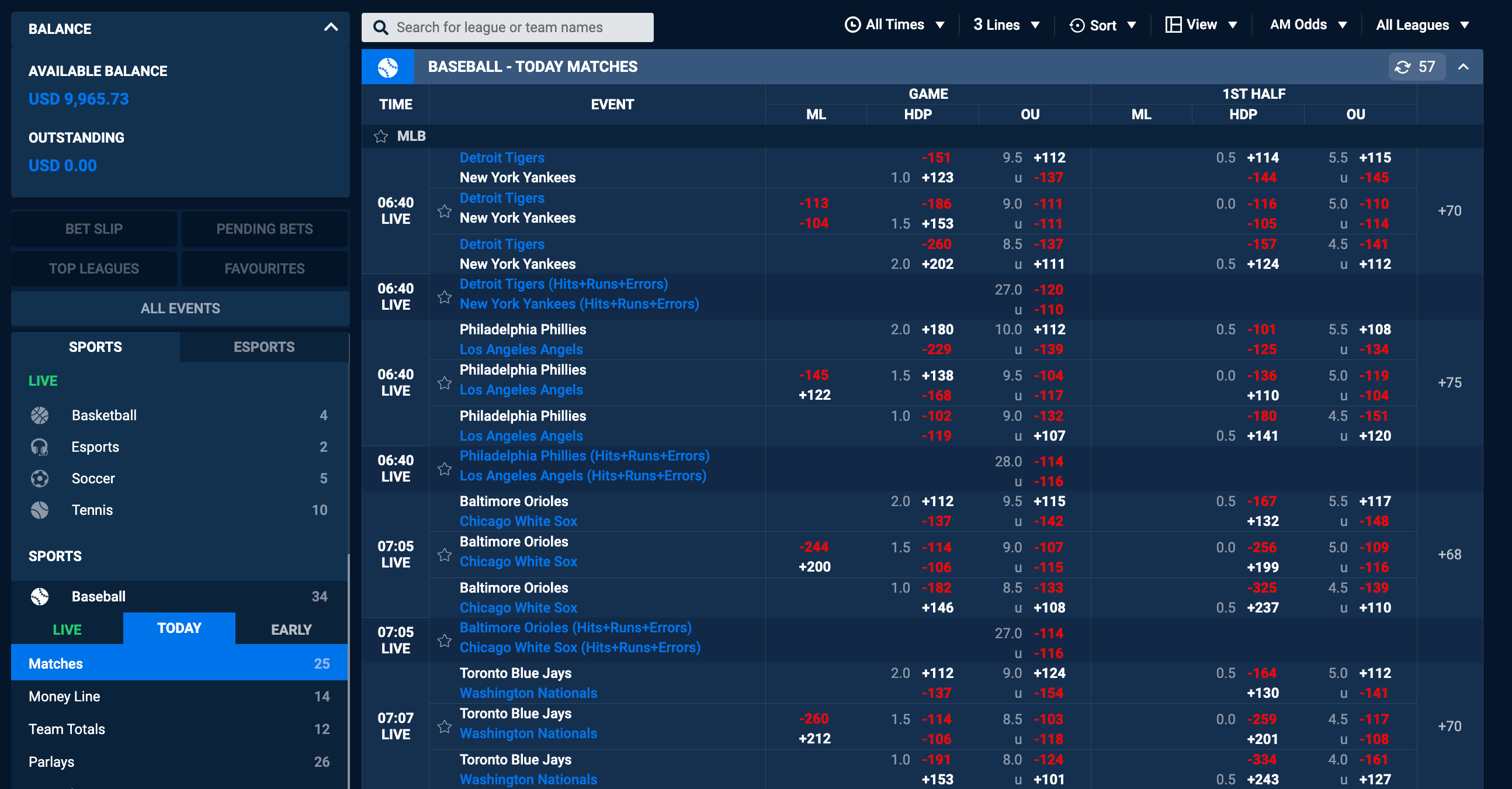
Task: Open the View dropdown
Action: tap(1202, 25)
